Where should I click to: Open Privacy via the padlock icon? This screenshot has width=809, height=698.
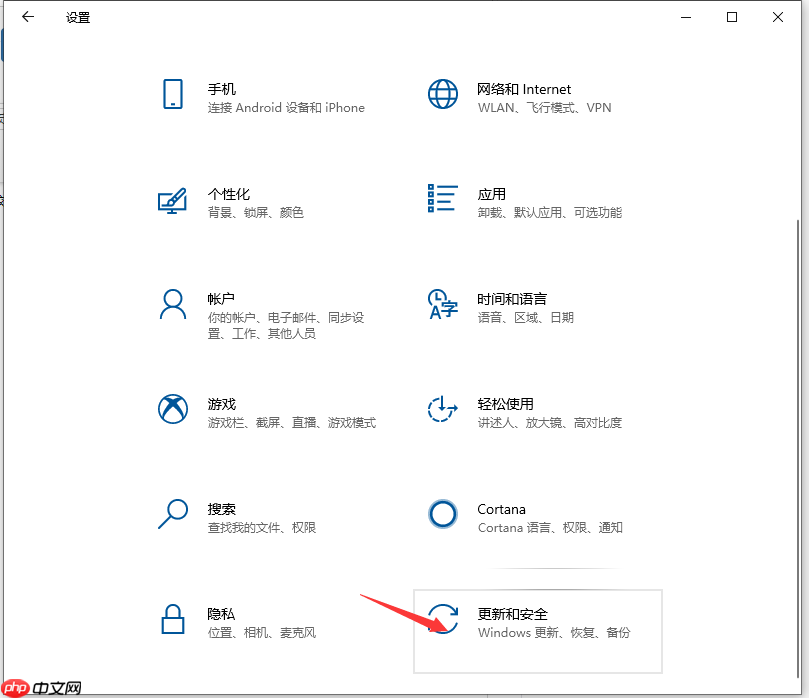[x=172, y=620]
